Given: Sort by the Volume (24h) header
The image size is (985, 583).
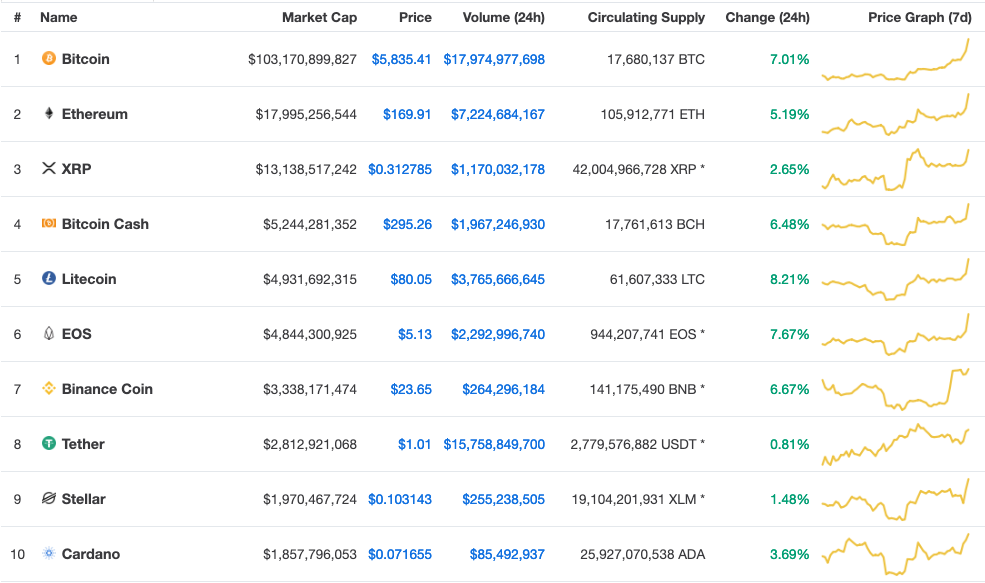Looking at the screenshot, I should [x=503, y=18].
